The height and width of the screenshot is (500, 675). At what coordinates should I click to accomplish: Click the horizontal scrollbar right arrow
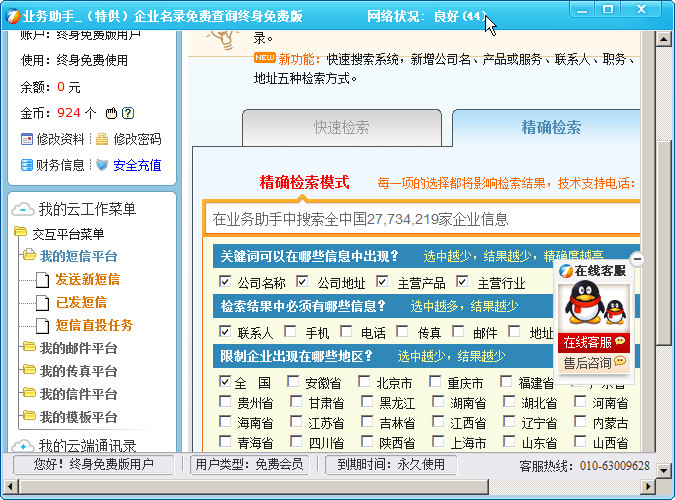(647, 487)
